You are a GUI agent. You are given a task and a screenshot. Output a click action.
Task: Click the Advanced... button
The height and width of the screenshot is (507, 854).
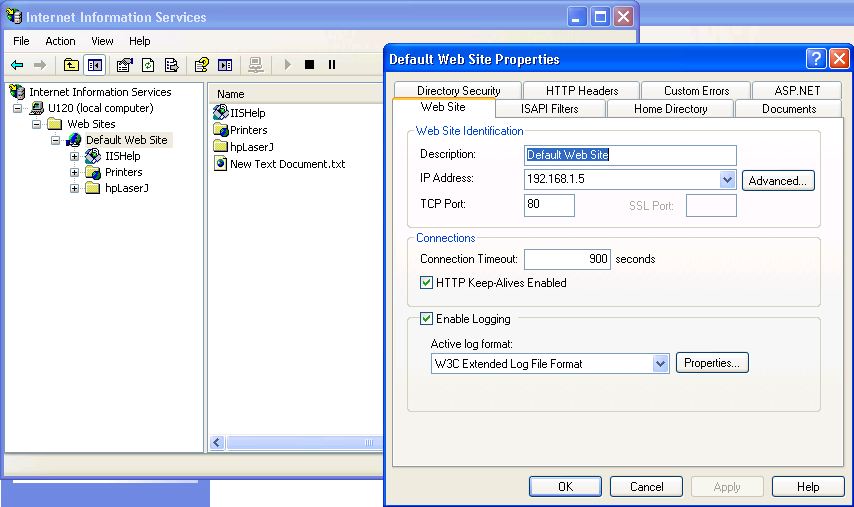(x=778, y=180)
